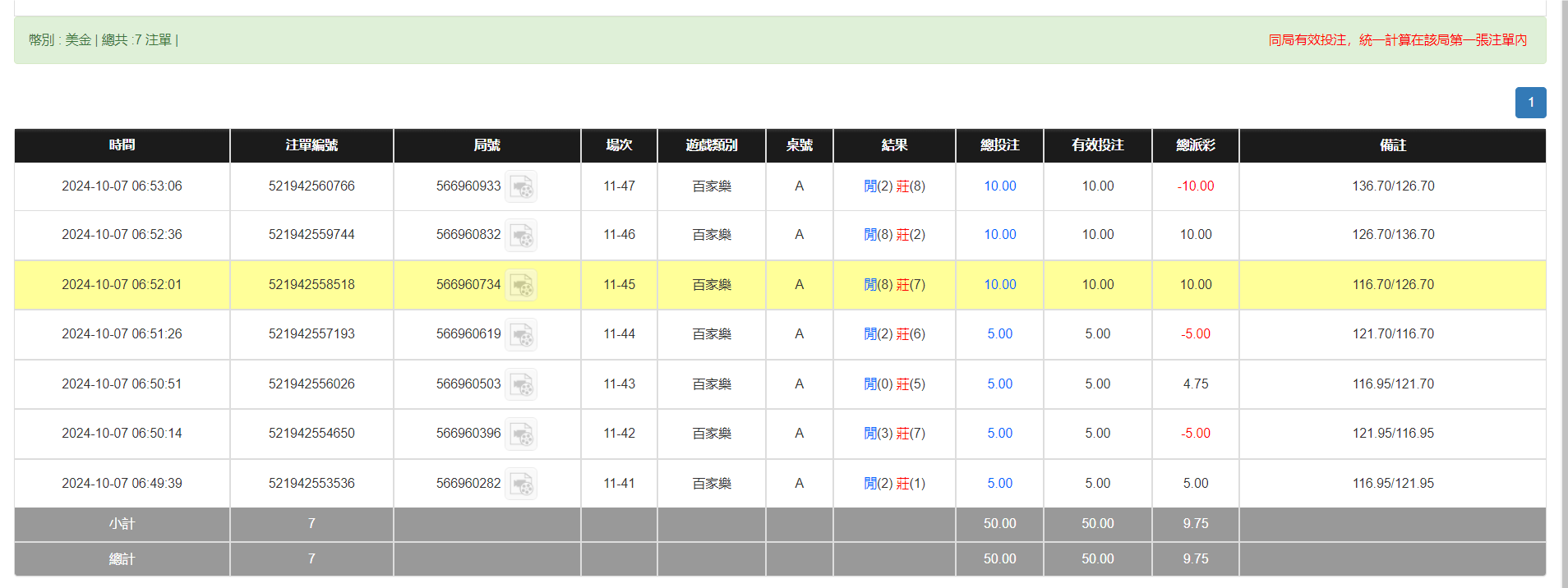Click the 總派彩 column header
This screenshot has width=1568, height=588.
1195,145
